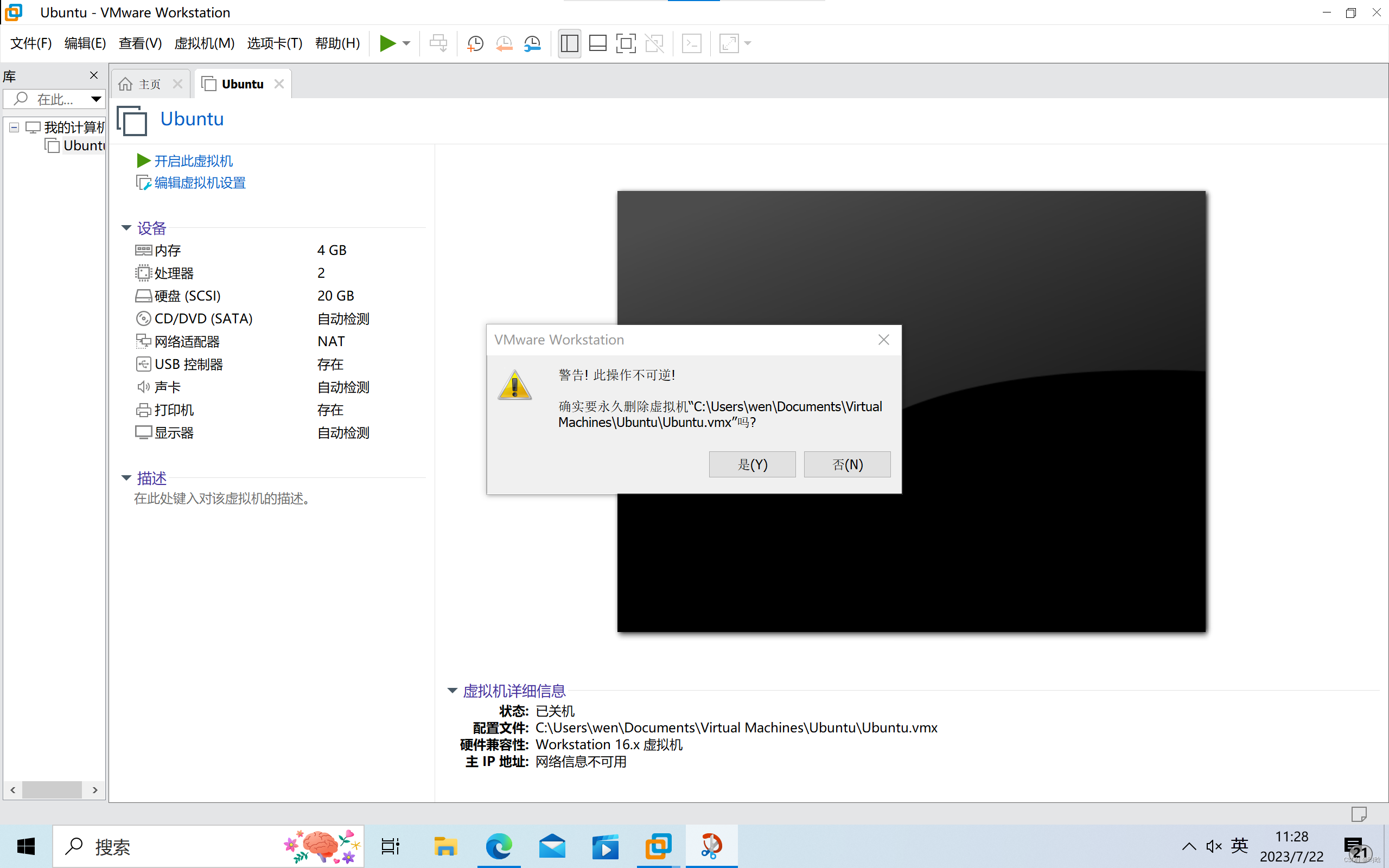
Task: Collapse 我的计算机 in the library tree
Action: 13,127
